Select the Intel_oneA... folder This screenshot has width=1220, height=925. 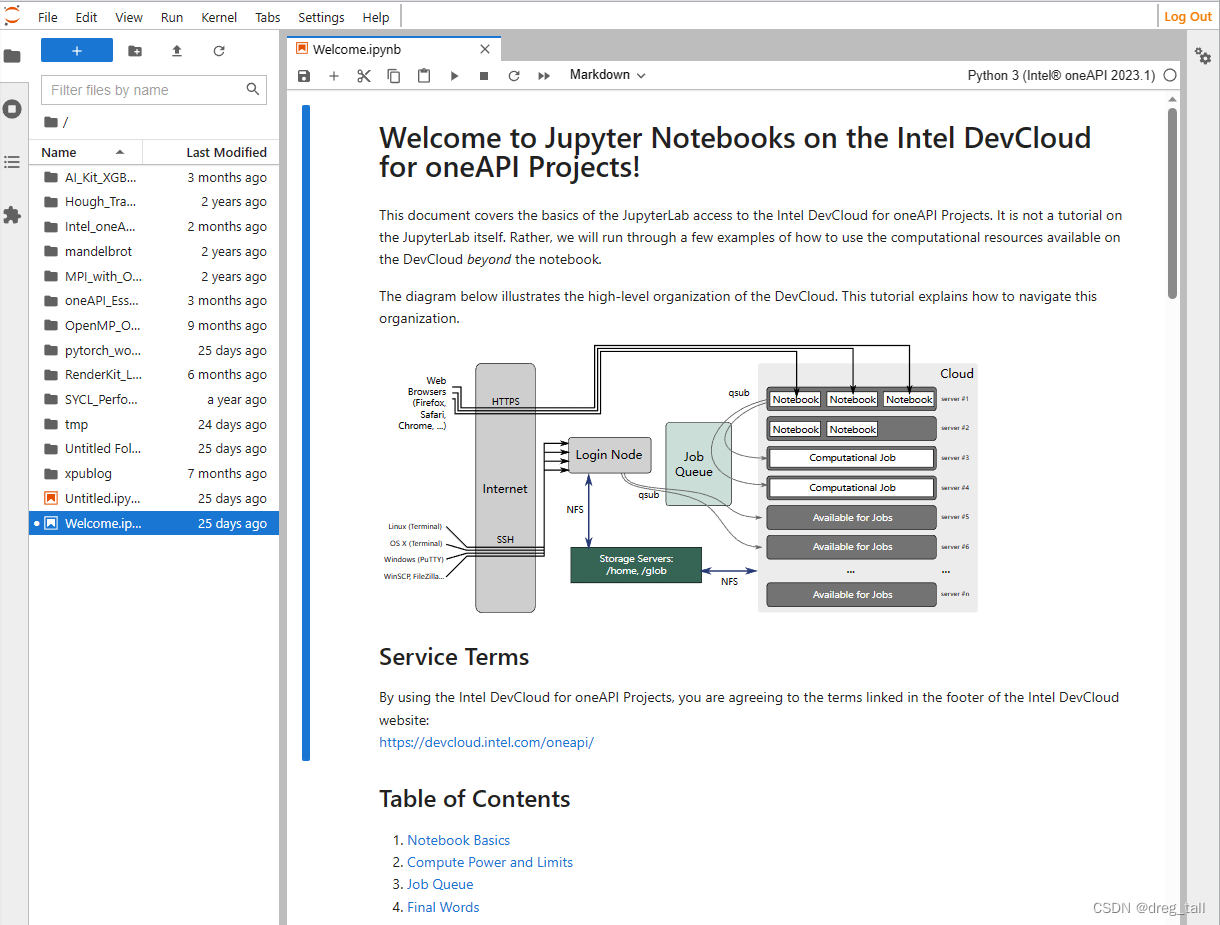click(154, 227)
